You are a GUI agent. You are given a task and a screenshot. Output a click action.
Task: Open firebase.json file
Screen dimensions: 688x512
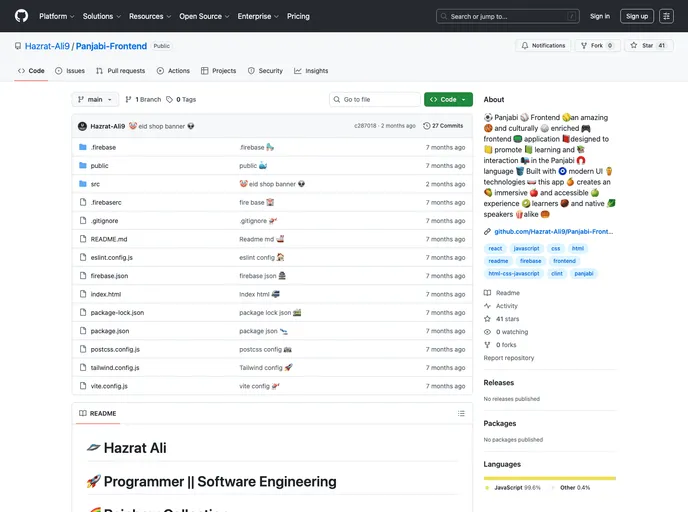coord(109,276)
